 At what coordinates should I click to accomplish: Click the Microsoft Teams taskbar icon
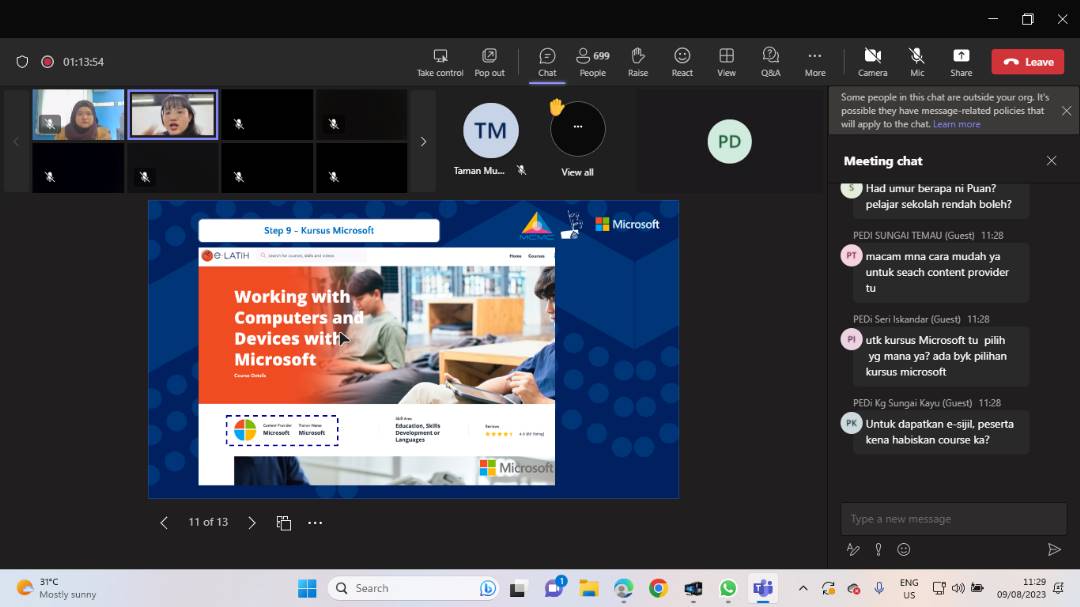[x=762, y=588]
